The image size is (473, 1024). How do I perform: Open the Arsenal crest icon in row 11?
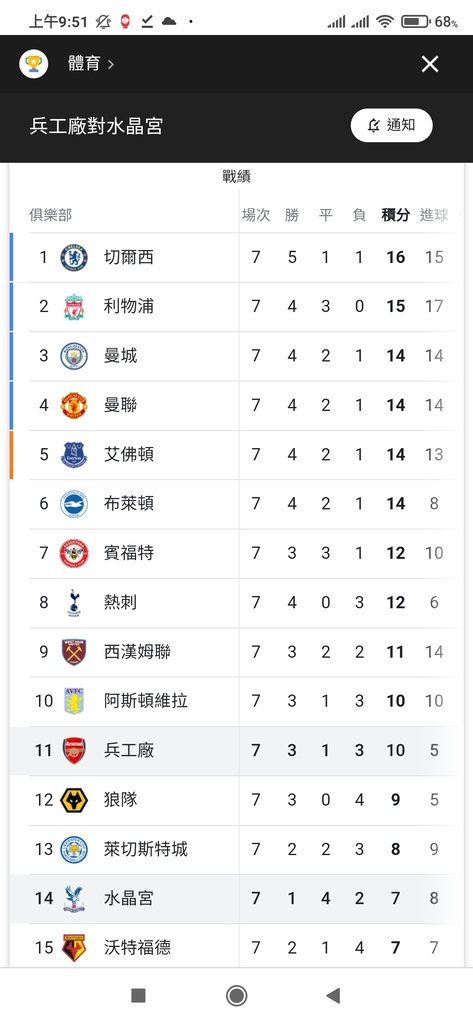(74, 750)
